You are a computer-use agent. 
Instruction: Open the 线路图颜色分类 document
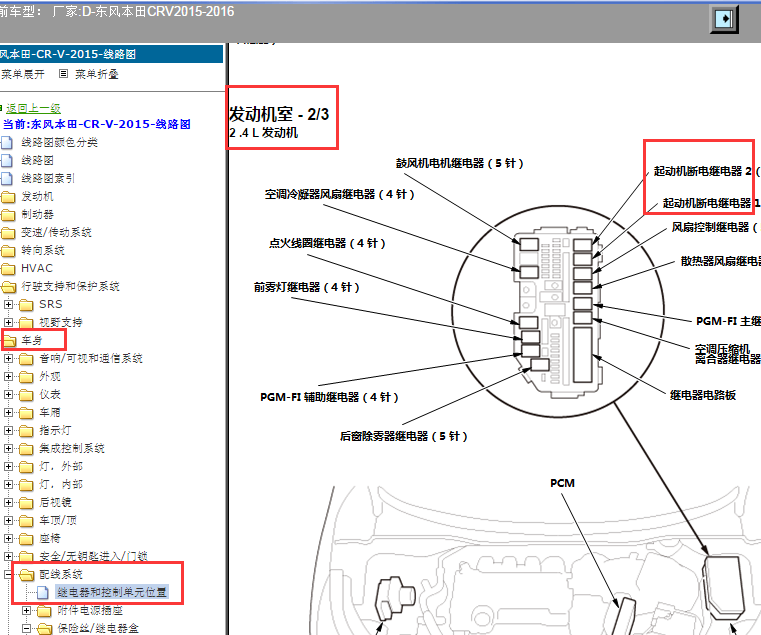point(59,142)
